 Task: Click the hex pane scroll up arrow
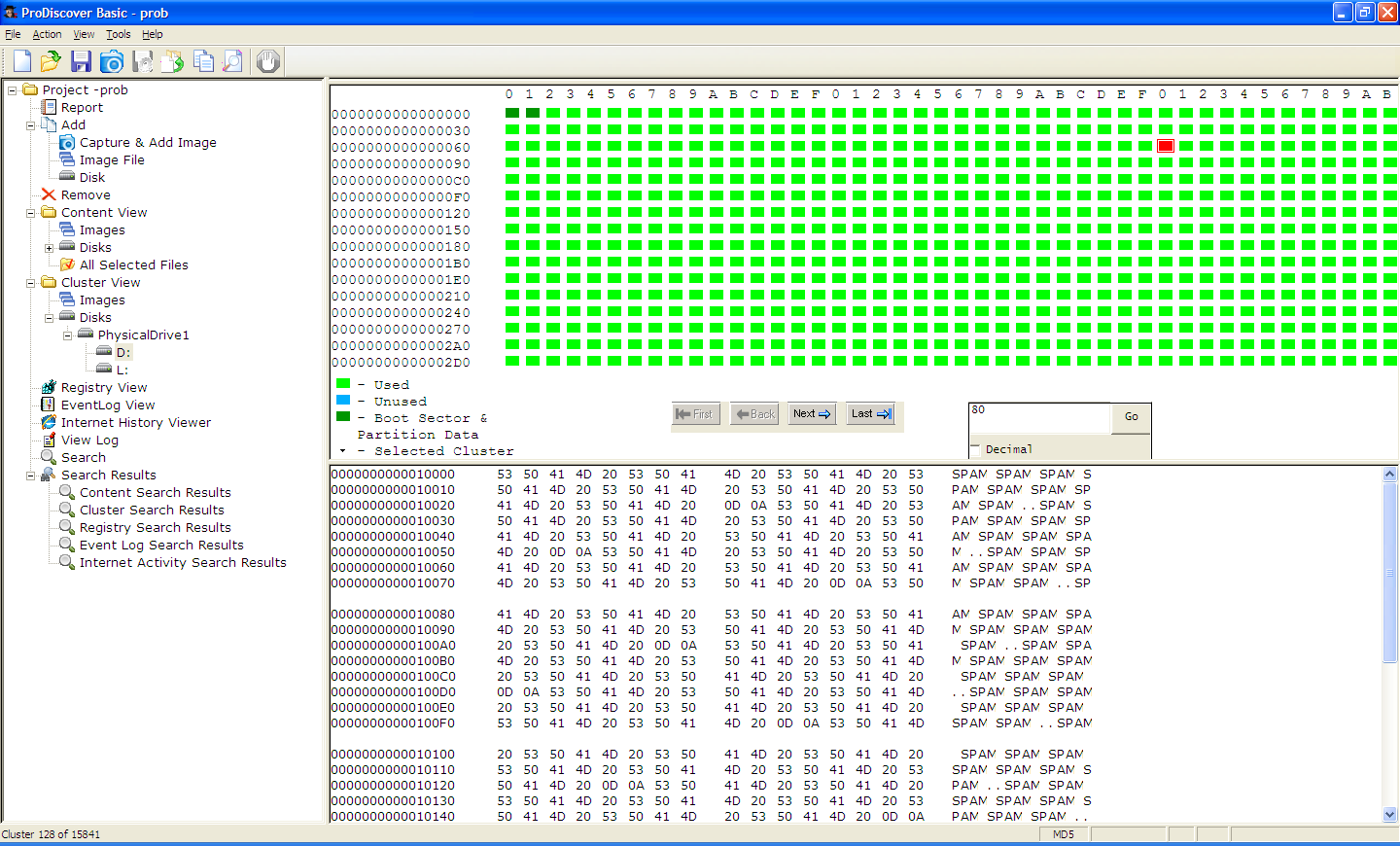click(x=1389, y=475)
